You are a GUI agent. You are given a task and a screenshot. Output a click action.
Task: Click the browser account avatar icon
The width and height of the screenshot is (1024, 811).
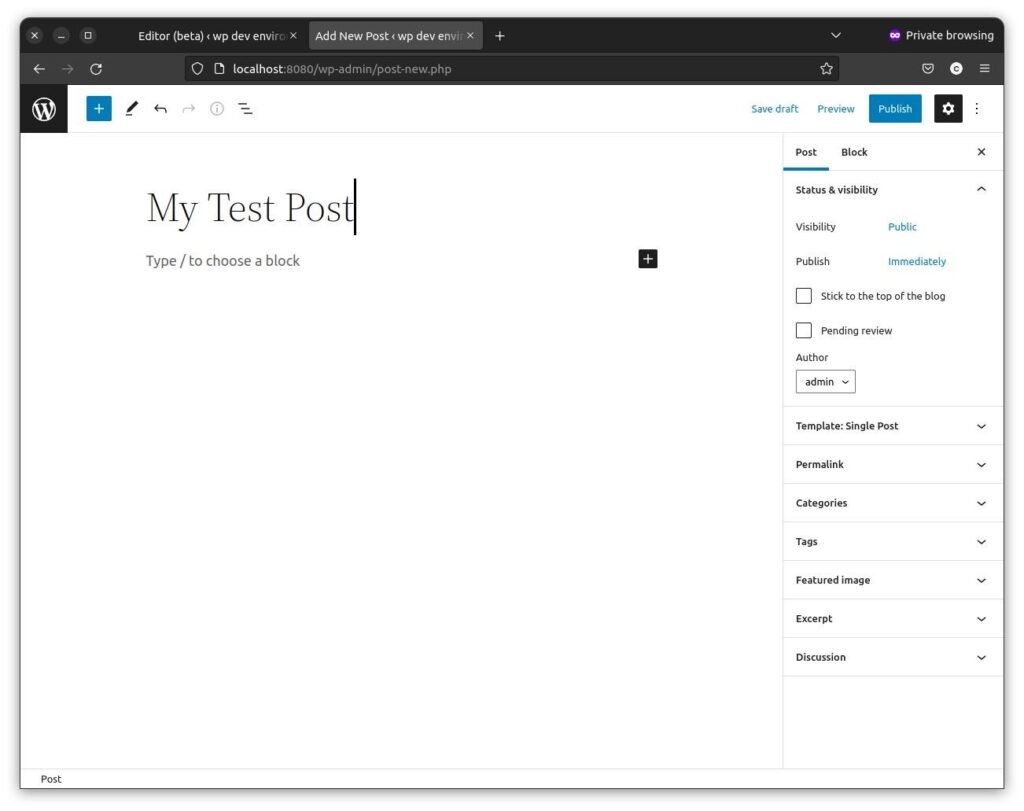point(956,69)
